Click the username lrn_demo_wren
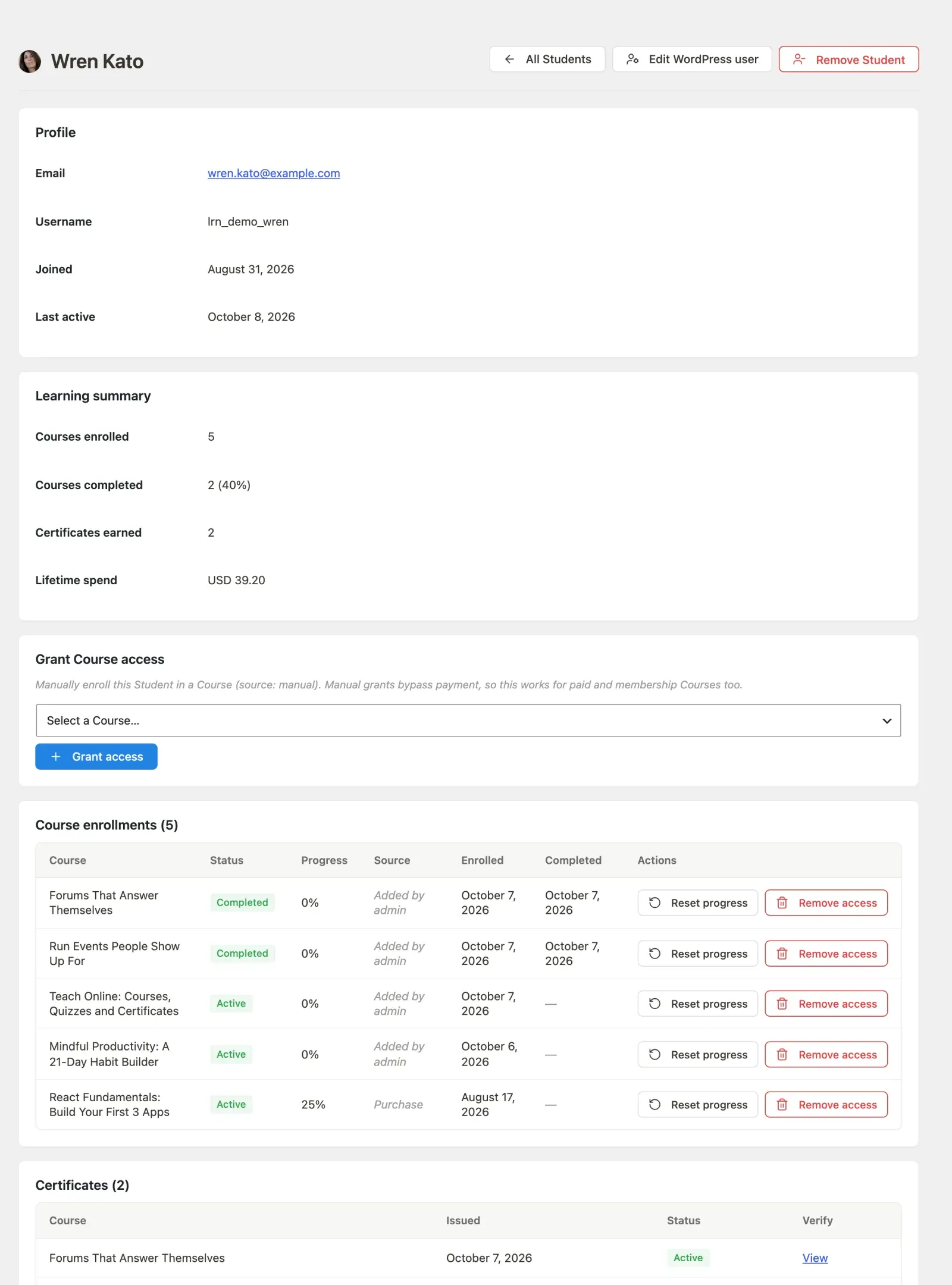Screen dimensions: 952x1285 [248, 221]
